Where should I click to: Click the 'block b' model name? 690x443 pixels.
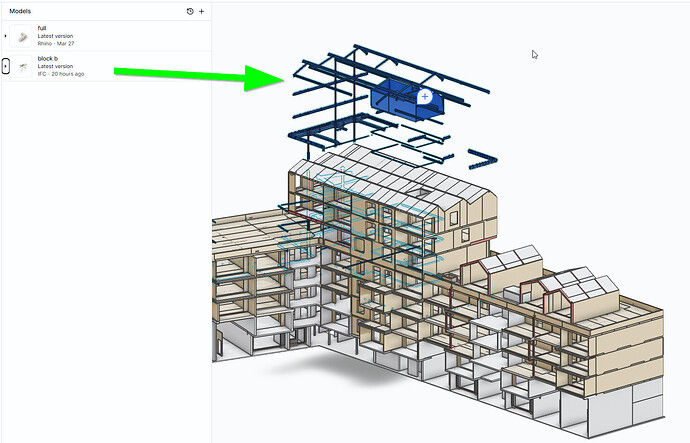48,59
